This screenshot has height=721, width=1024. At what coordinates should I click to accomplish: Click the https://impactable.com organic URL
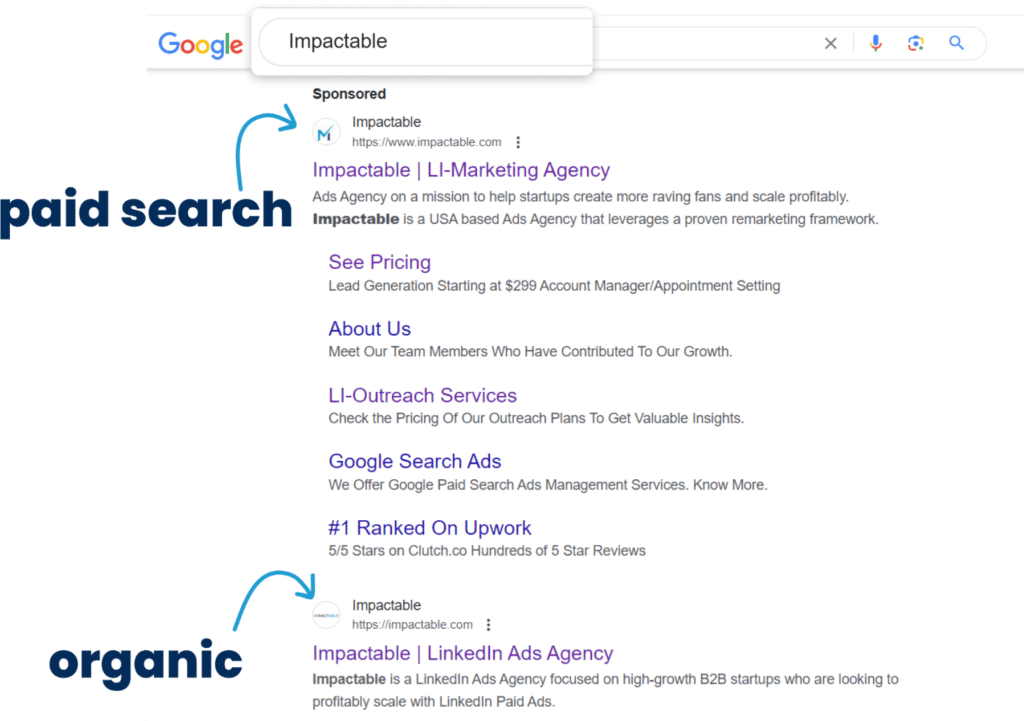(412, 625)
